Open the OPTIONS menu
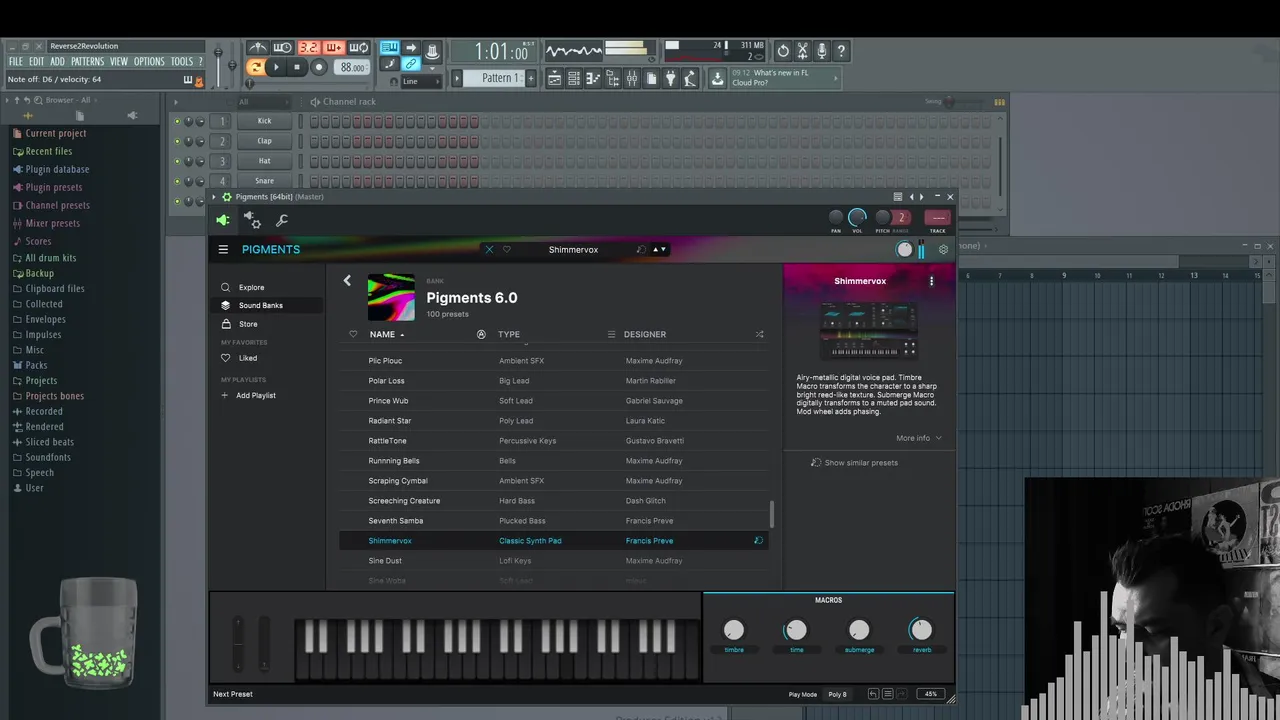The width and height of the screenshot is (1280, 720). pyautogui.click(x=149, y=62)
